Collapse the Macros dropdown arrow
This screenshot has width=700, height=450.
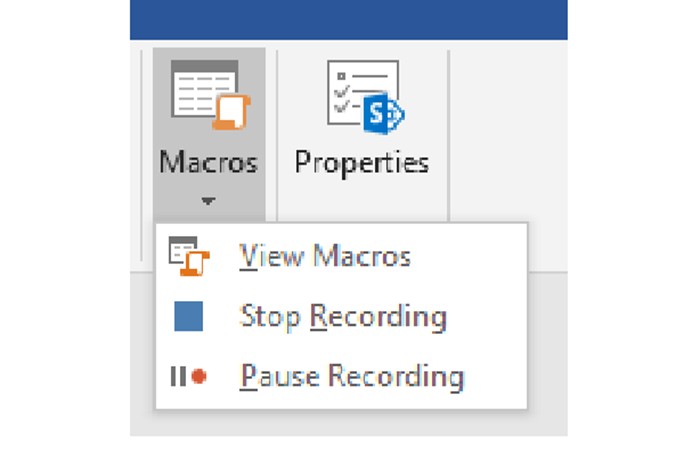pyautogui.click(x=208, y=201)
